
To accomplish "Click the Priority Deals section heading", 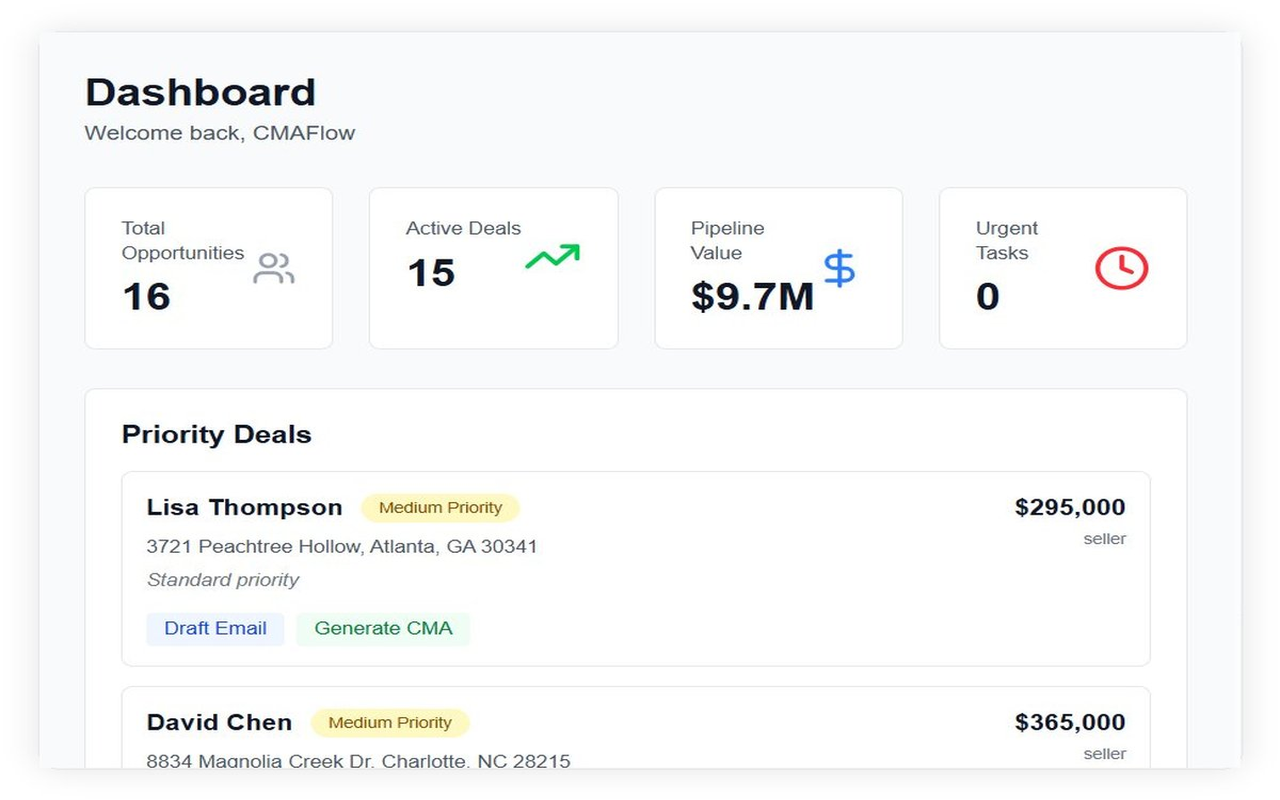I will (217, 435).
